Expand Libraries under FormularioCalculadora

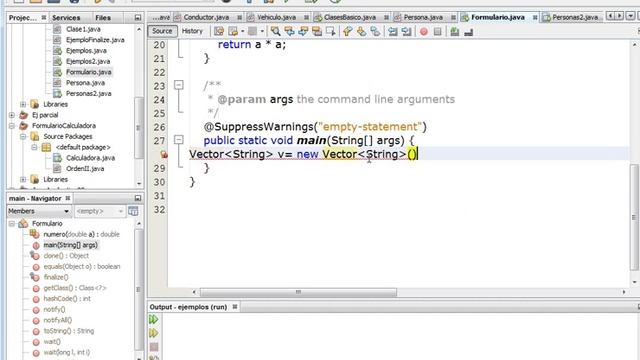click(x=23, y=179)
